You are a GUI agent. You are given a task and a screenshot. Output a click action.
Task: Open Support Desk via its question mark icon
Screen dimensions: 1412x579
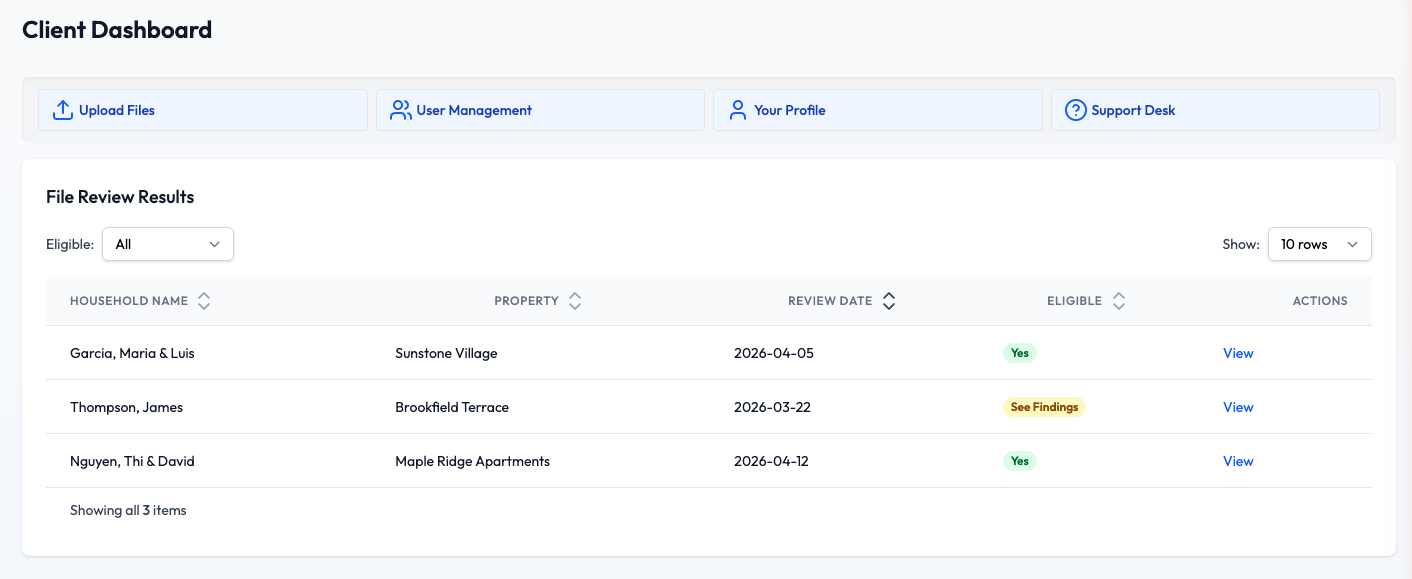pos(1075,110)
